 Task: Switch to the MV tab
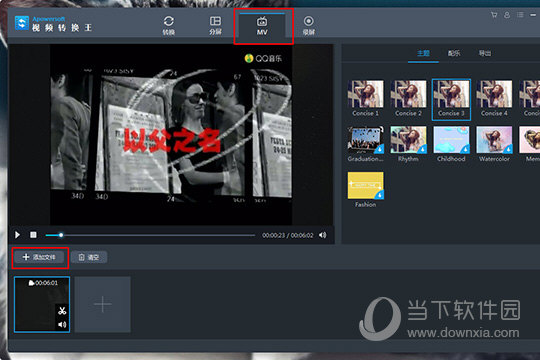pos(262,26)
